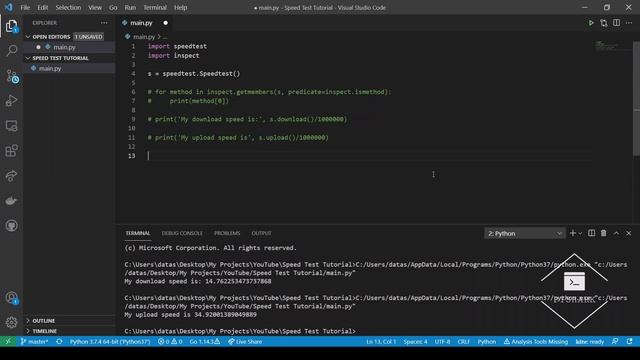The width and height of the screenshot is (640, 360).
Task: Open the File menu
Action: 25,7
